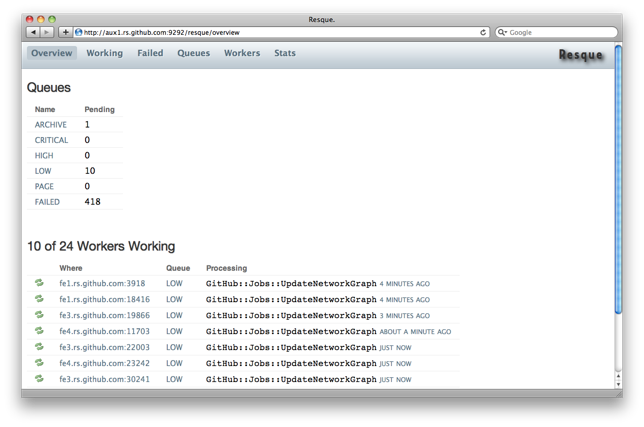Click the scrollbar down arrow
This screenshot has height=427, width=644.
tap(618, 385)
